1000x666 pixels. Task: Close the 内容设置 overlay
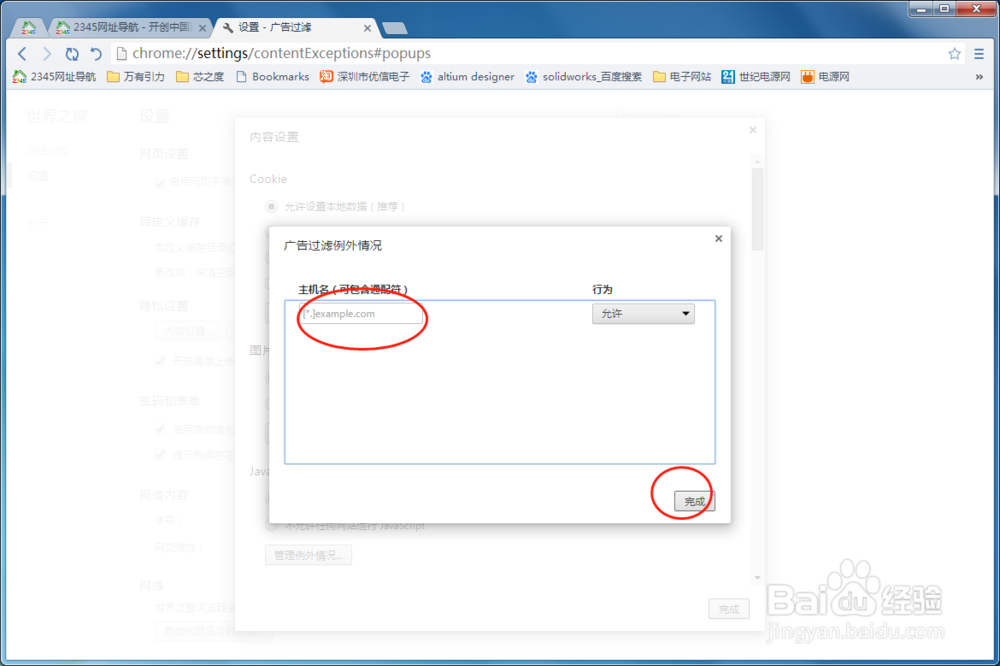click(x=753, y=130)
